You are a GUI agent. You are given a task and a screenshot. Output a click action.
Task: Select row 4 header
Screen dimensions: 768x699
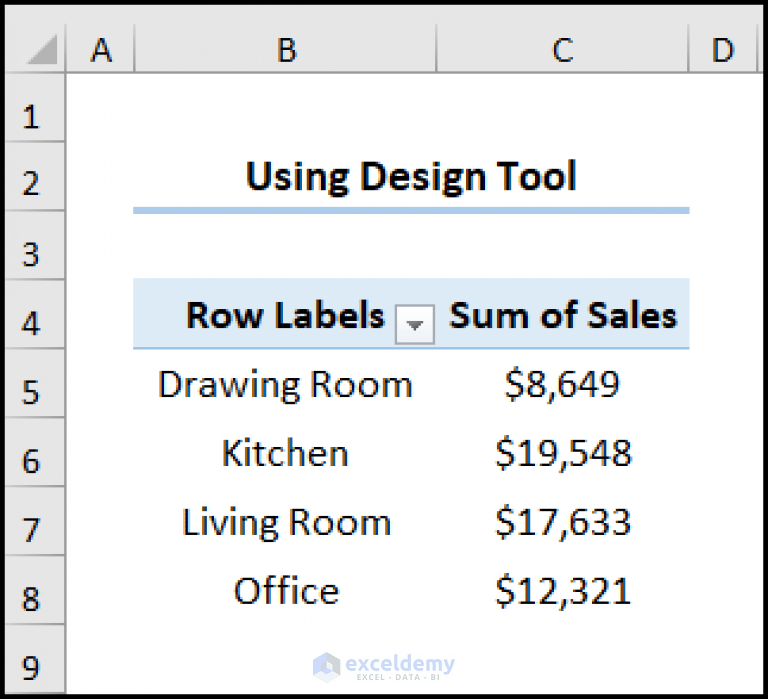coord(34,314)
